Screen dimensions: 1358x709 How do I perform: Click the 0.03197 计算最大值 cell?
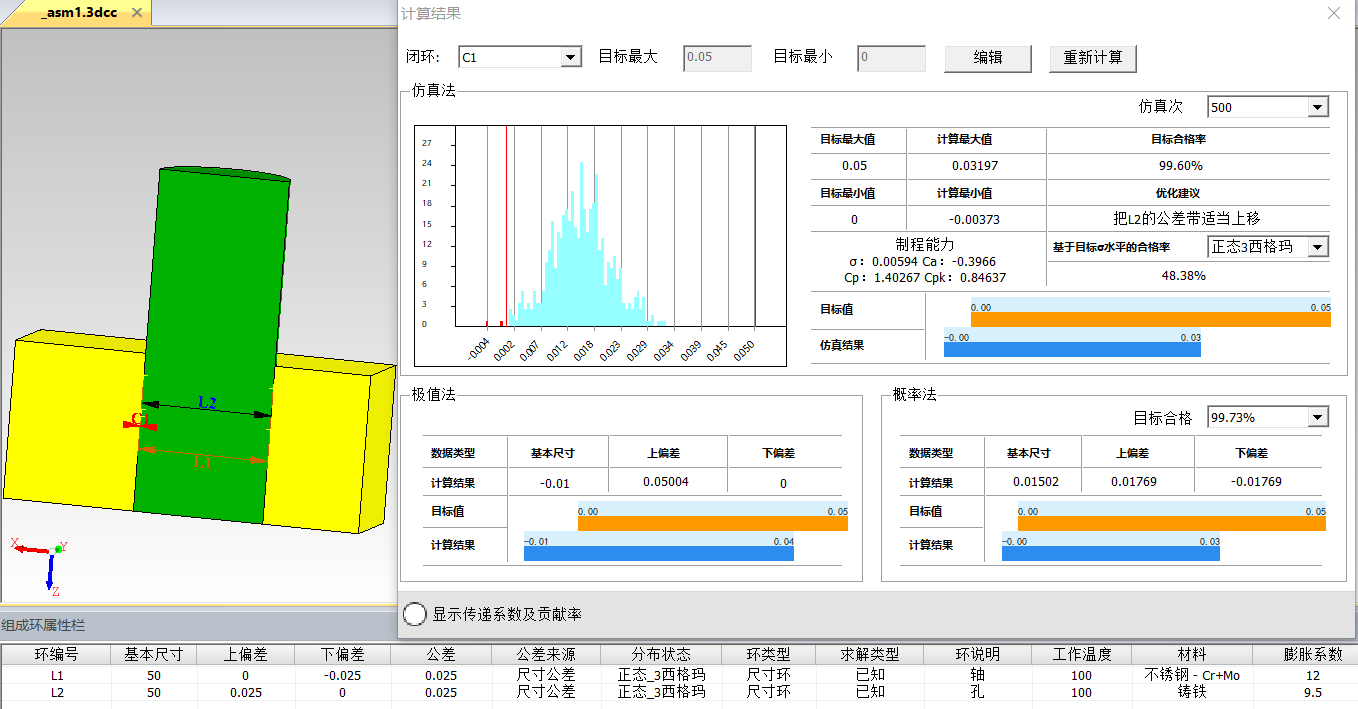(974, 166)
